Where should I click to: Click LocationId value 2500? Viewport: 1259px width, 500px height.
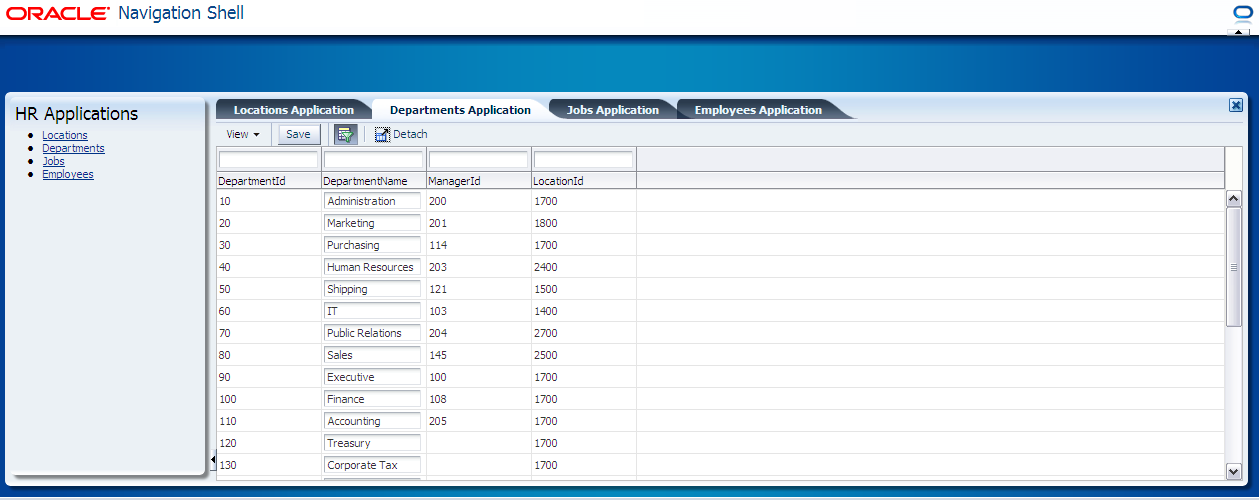[x=546, y=355]
